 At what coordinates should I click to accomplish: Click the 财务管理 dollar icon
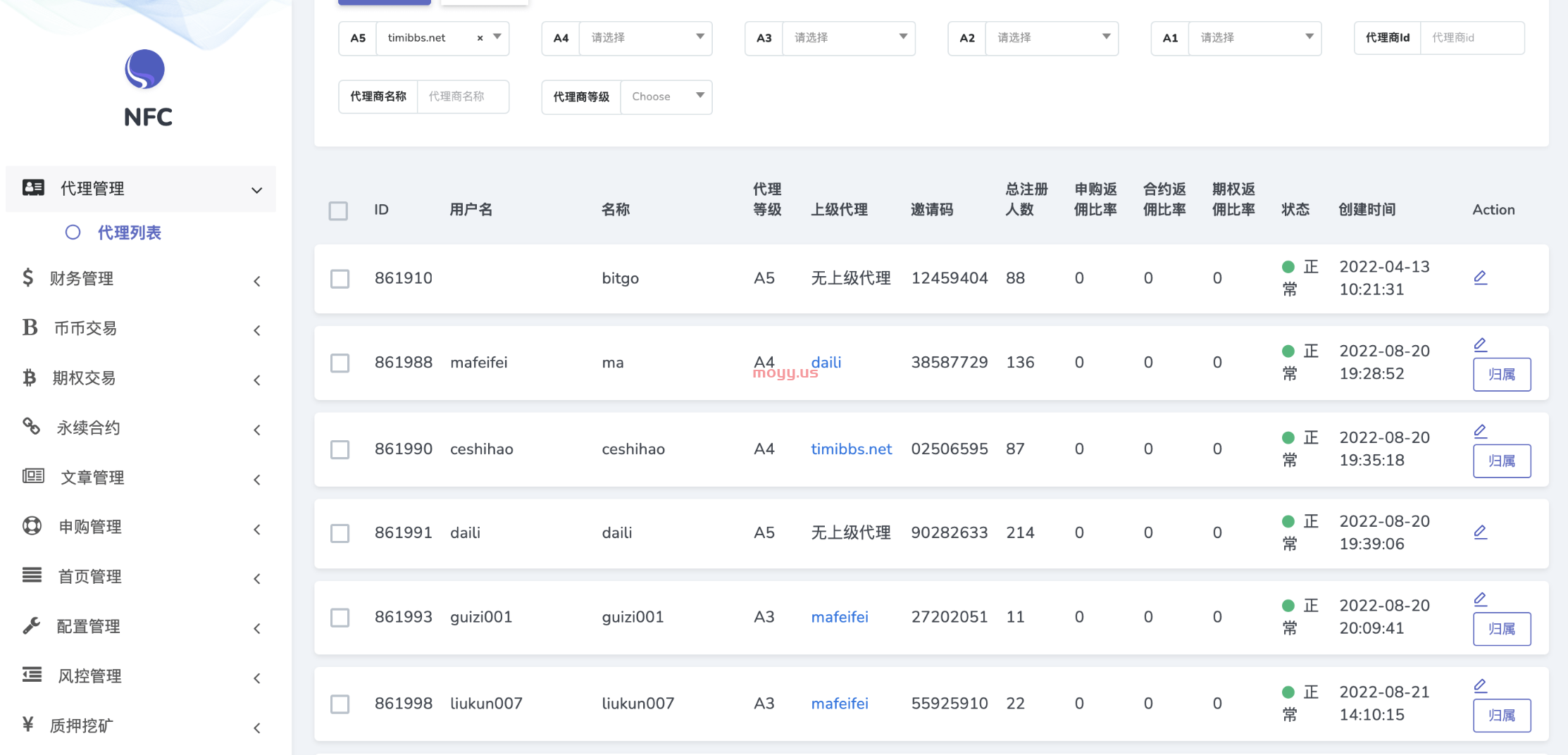coord(27,277)
